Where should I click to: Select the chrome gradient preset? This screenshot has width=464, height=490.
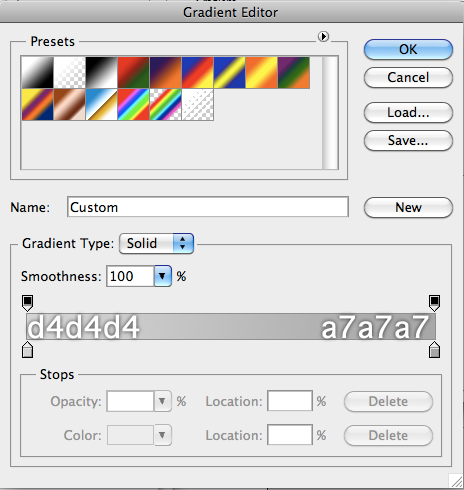point(101,104)
